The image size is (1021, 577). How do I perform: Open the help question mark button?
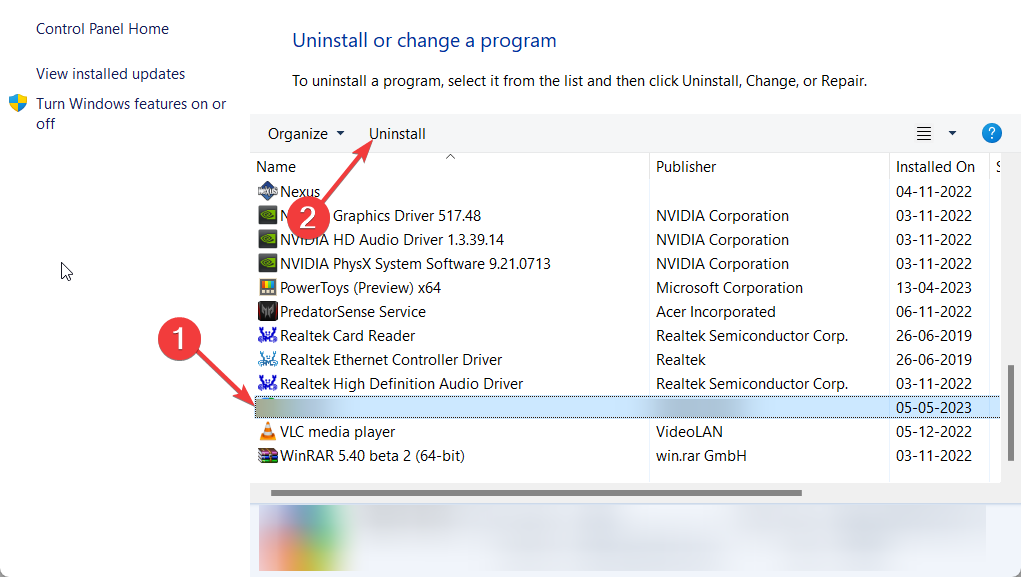[991, 133]
